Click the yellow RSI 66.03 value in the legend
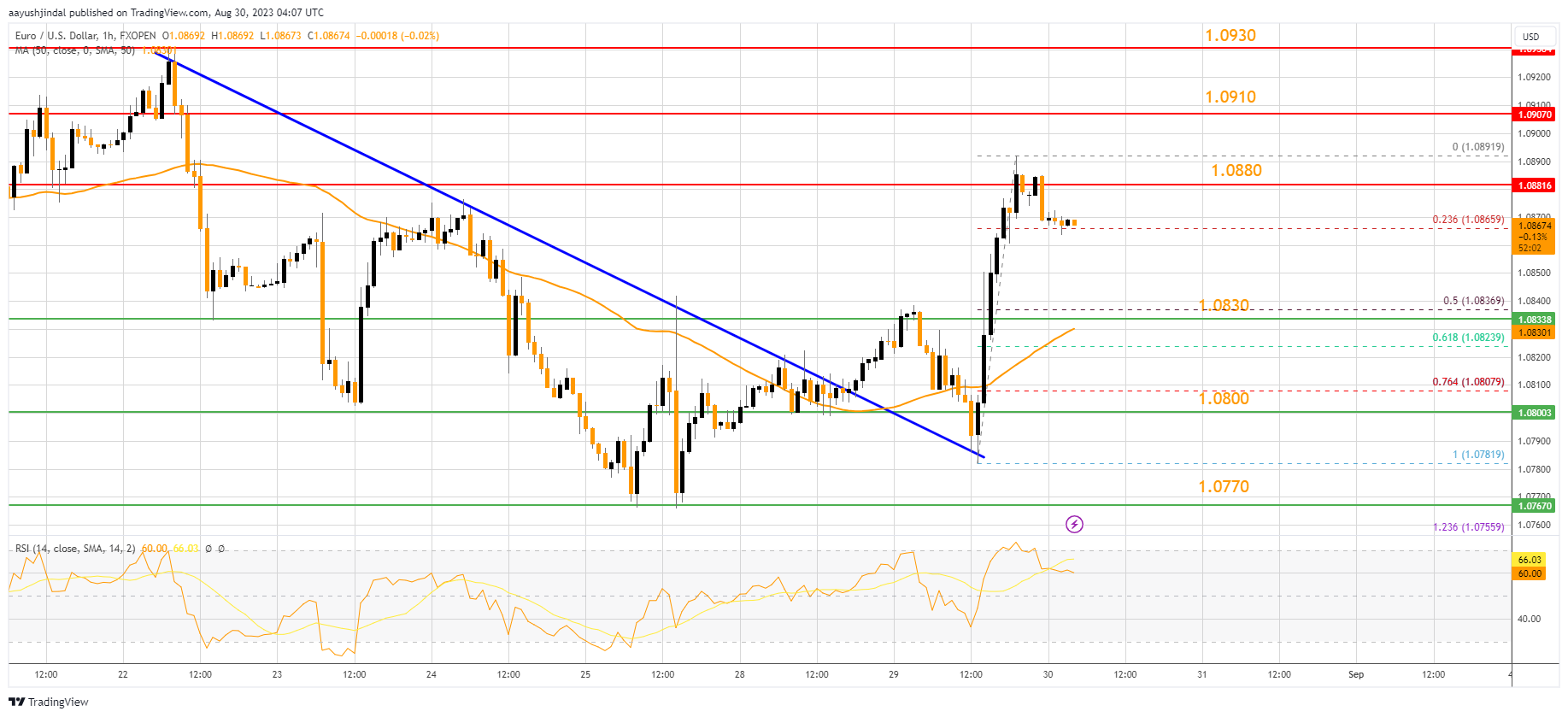 coord(185,548)
